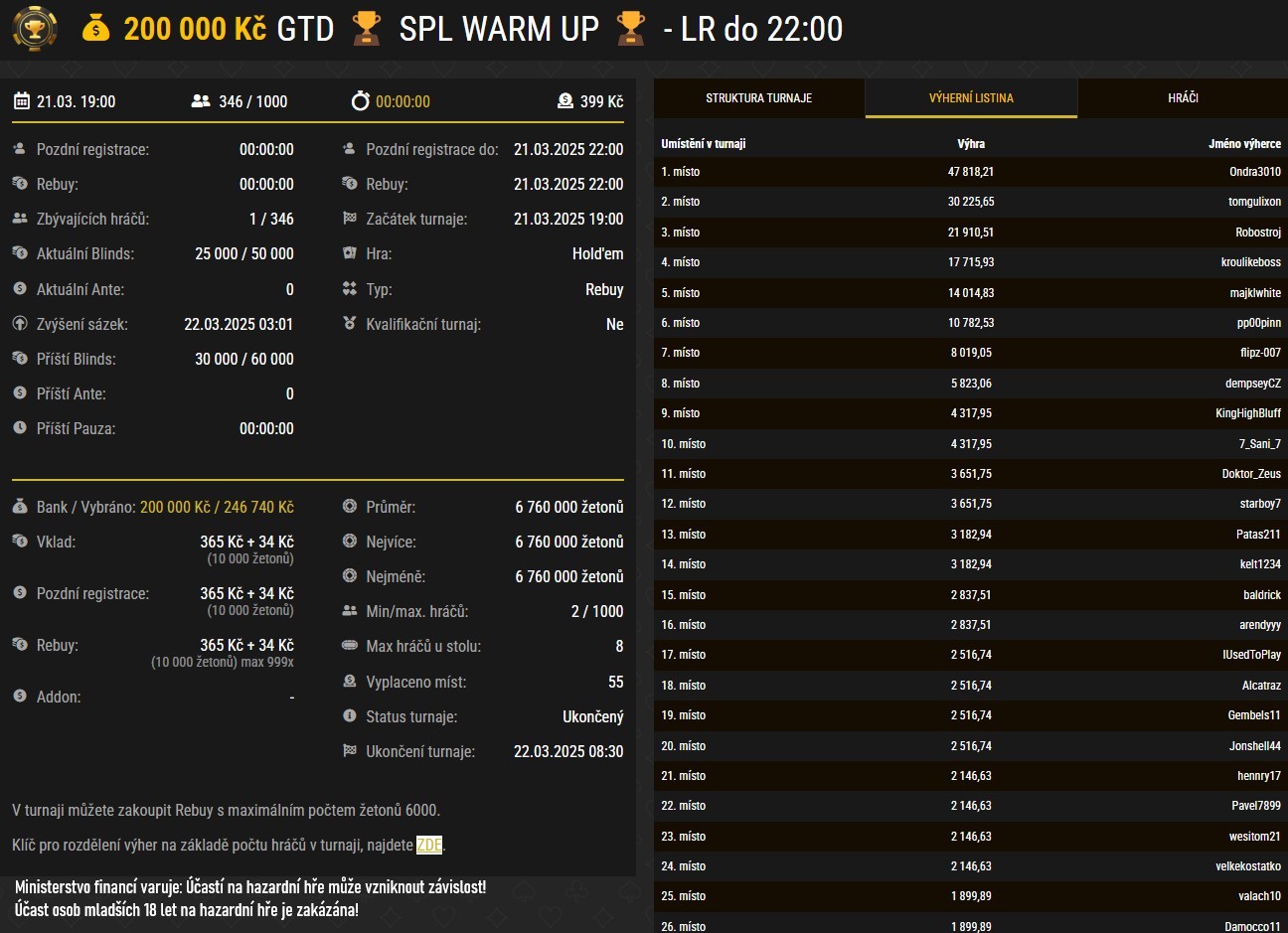Click the buy-in coin icon beside 399 Kč
The width and height of the screenshot is (1288, 933).
[565, 101]
